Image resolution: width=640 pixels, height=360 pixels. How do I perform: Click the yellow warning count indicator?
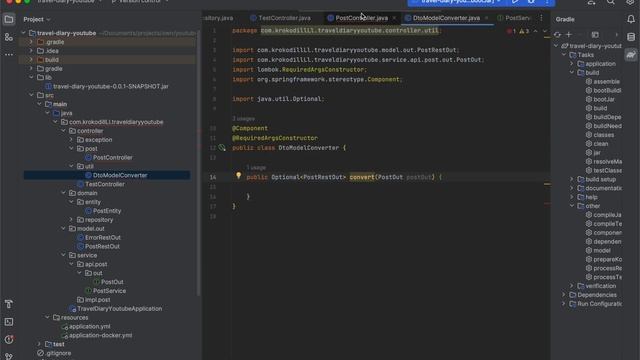pyautogui.click(x=524, y=31)
